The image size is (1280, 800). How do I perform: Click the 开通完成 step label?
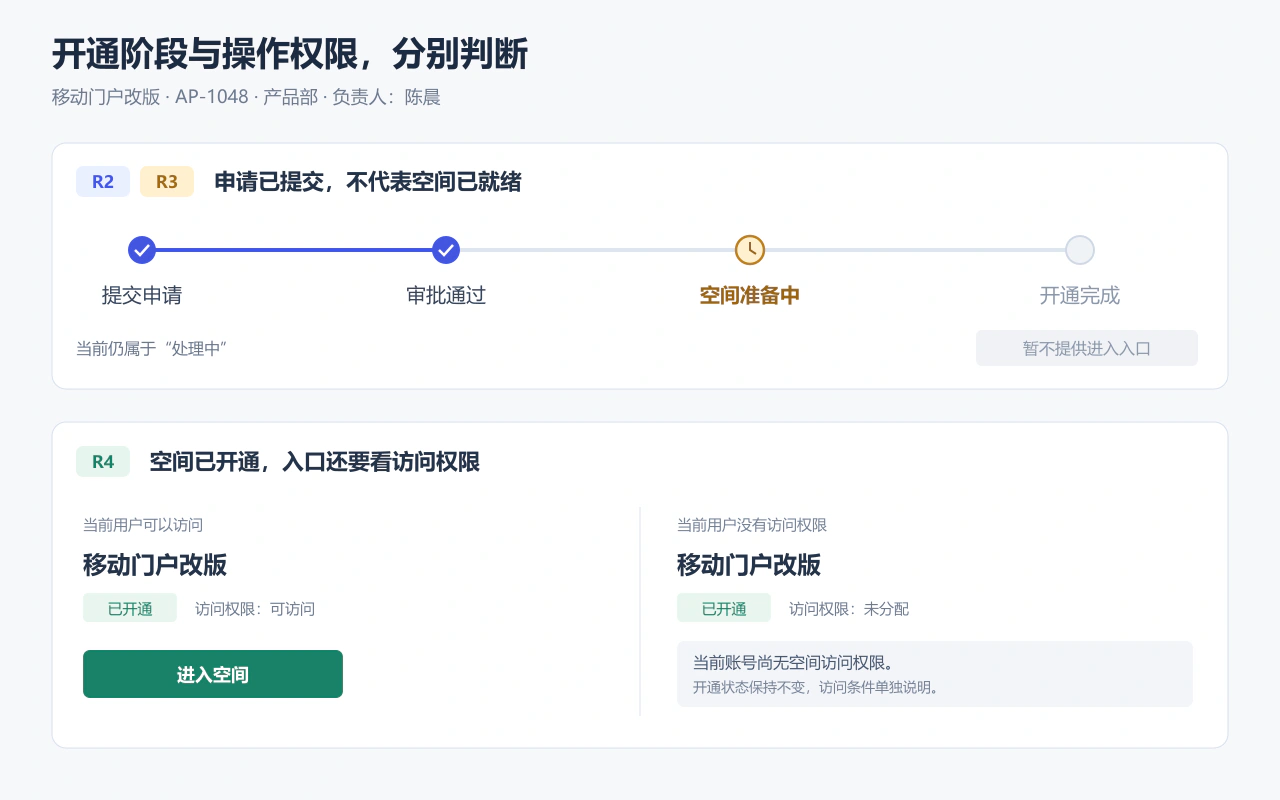pyautogui.click(x=1080, y=296)
